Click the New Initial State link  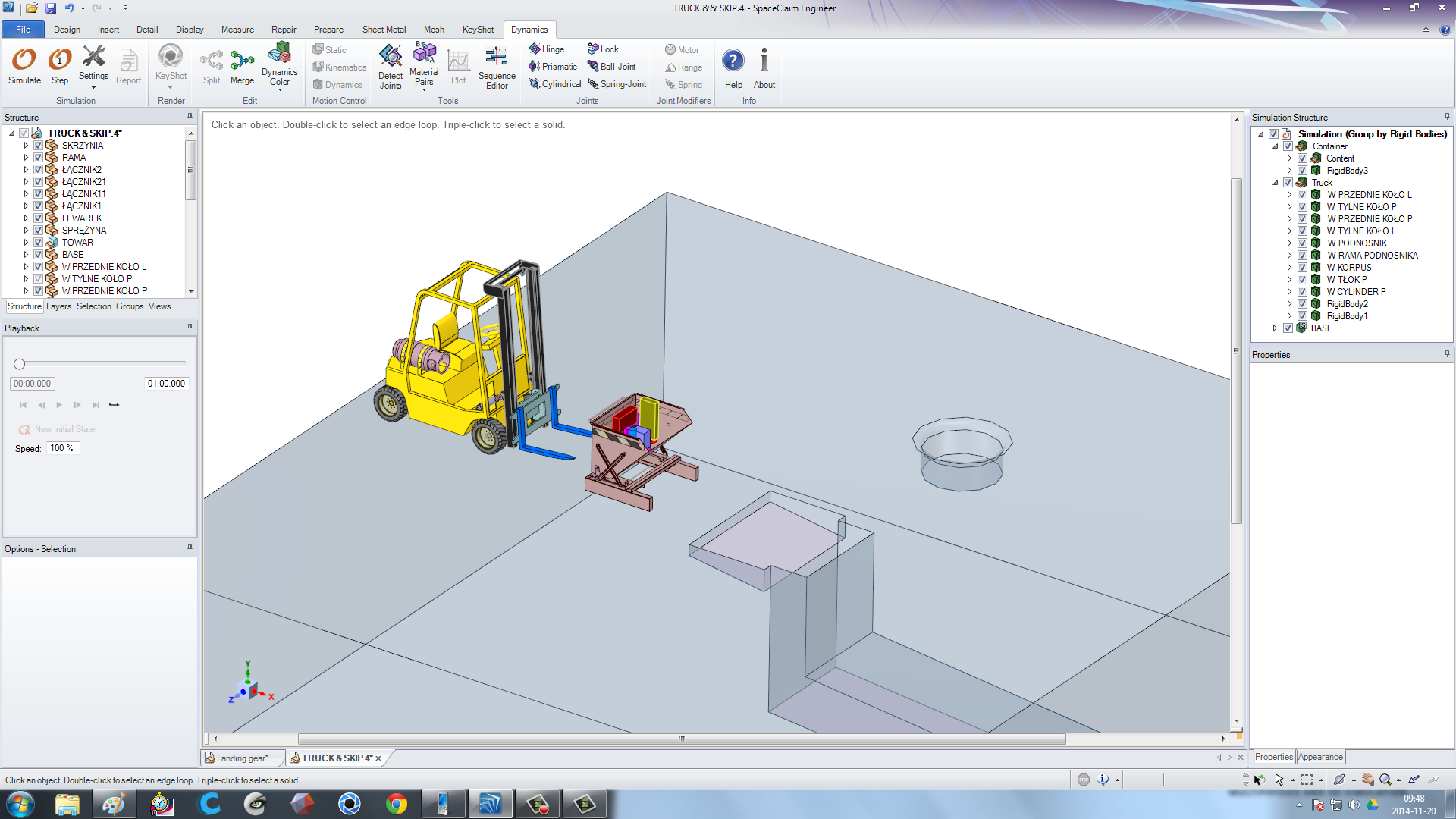pos(63,428)
